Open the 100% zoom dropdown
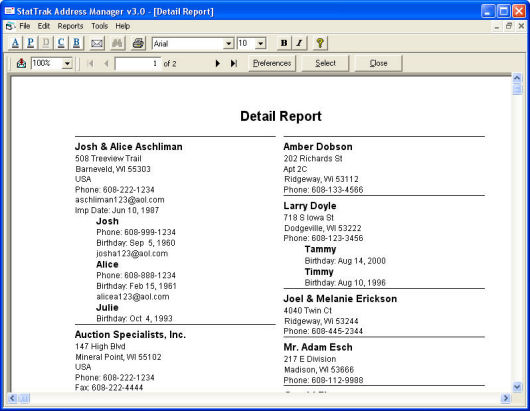Screen dimensions: 530x411 click(67, 63)
